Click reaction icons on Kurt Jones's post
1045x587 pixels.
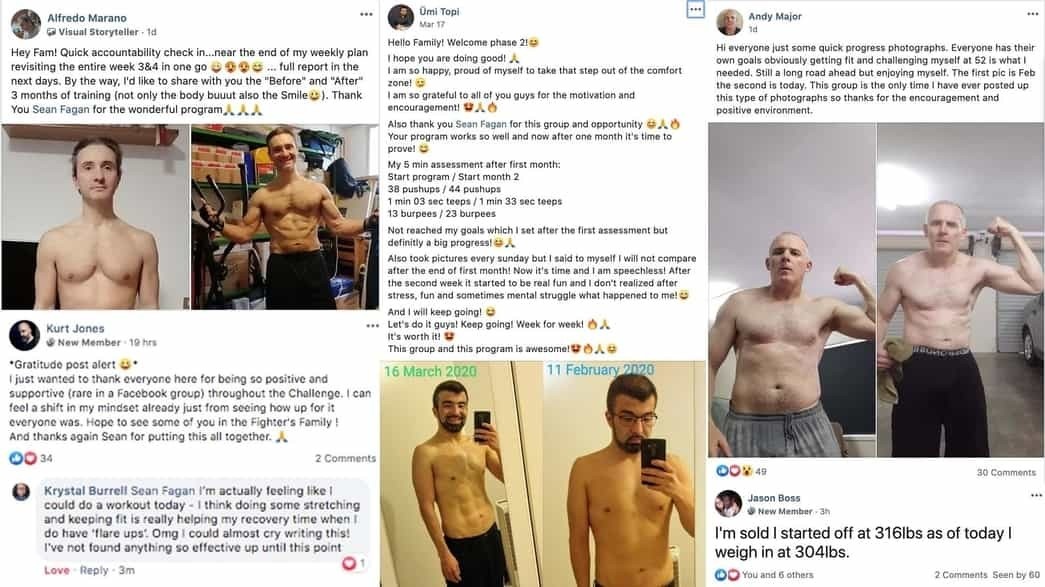(23, 458)
